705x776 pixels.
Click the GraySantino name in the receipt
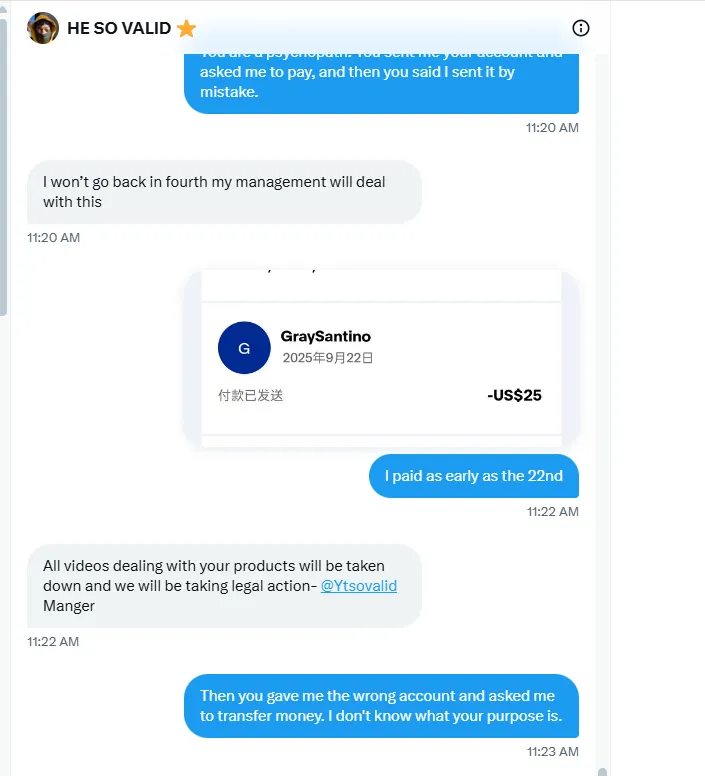click(x=326, y=337)
